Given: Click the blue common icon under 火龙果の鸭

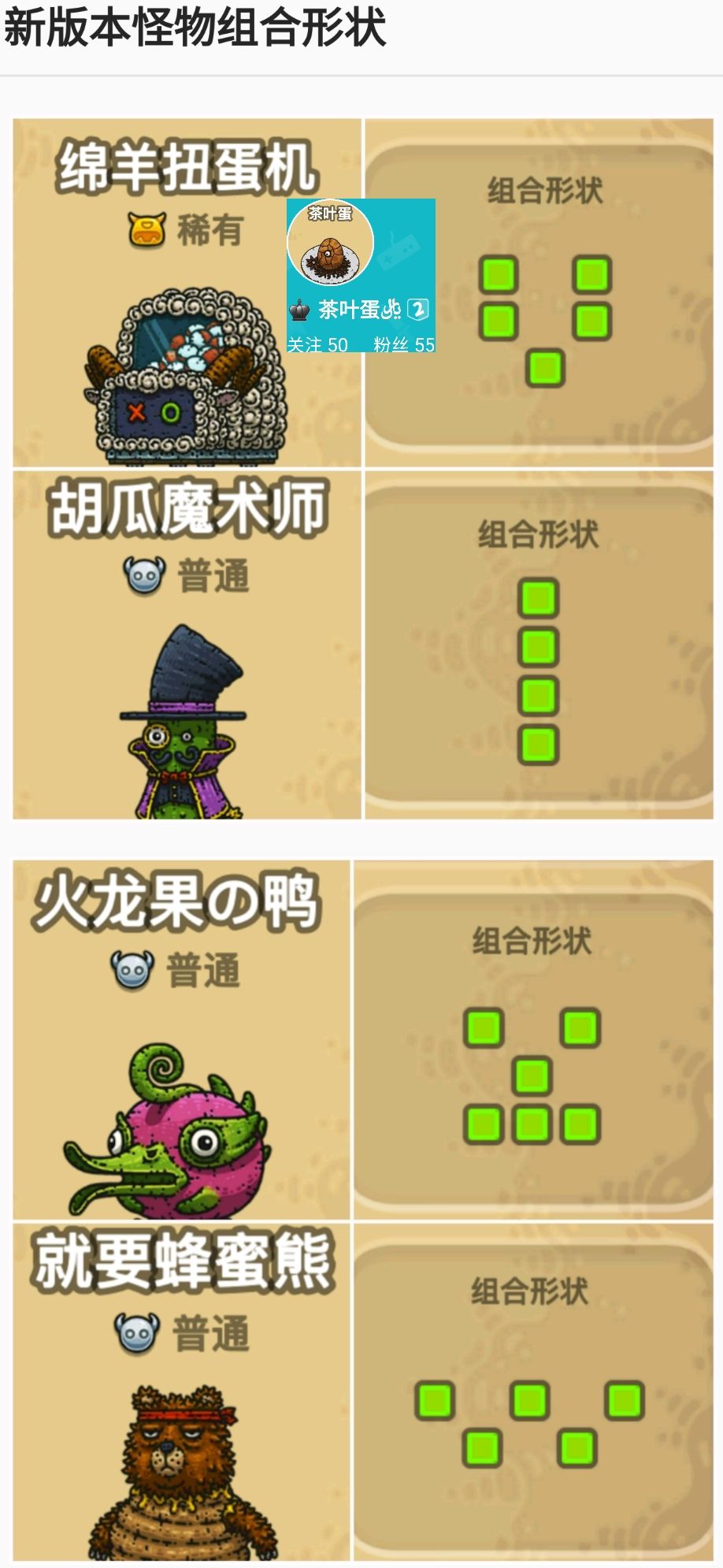Looking at the screenshot, I should coord(132,971).
